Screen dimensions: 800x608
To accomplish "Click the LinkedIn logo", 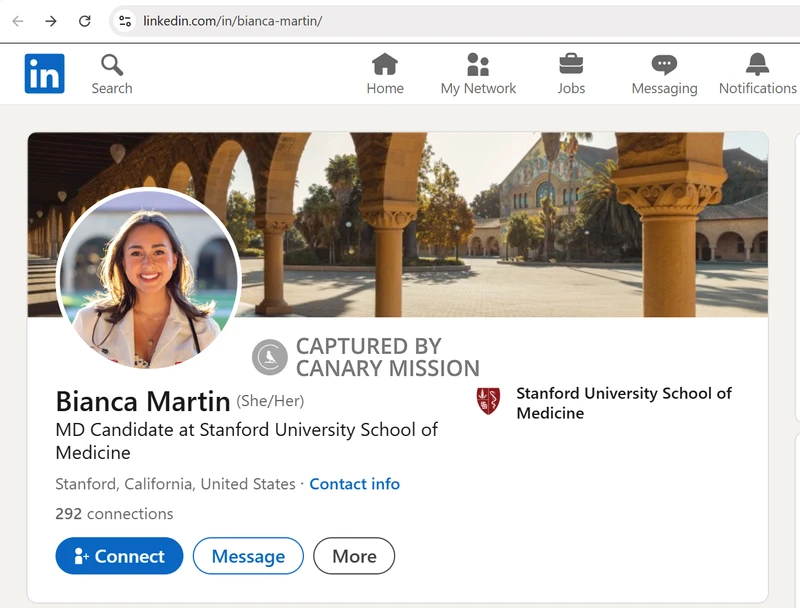I will (x=44, y=73).
